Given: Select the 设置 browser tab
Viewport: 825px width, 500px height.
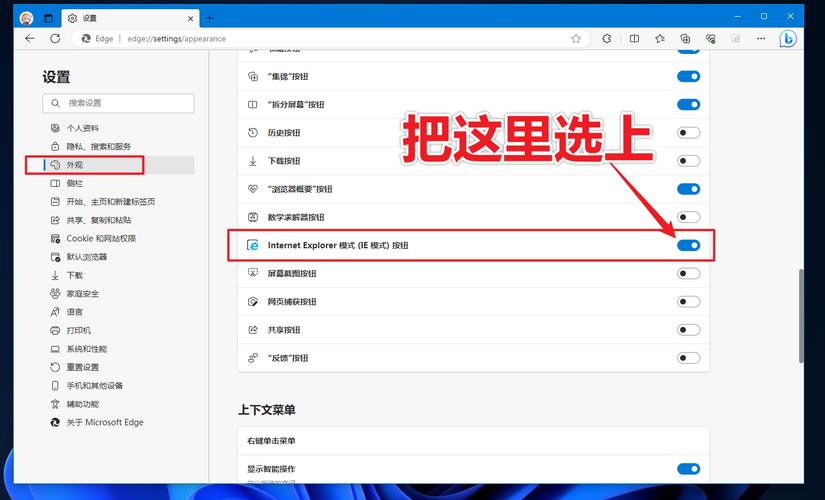Looking at the screenshot, I should point(130,18).
